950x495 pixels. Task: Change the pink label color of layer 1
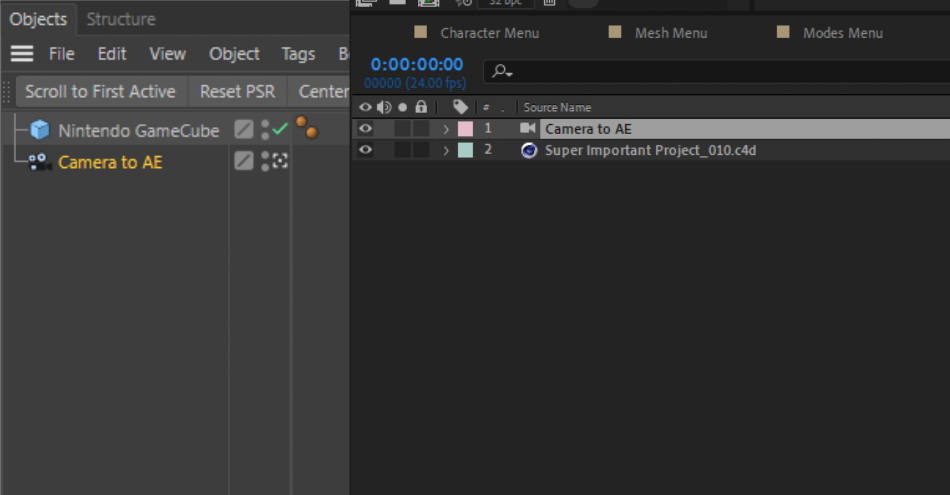coord(465,128)
